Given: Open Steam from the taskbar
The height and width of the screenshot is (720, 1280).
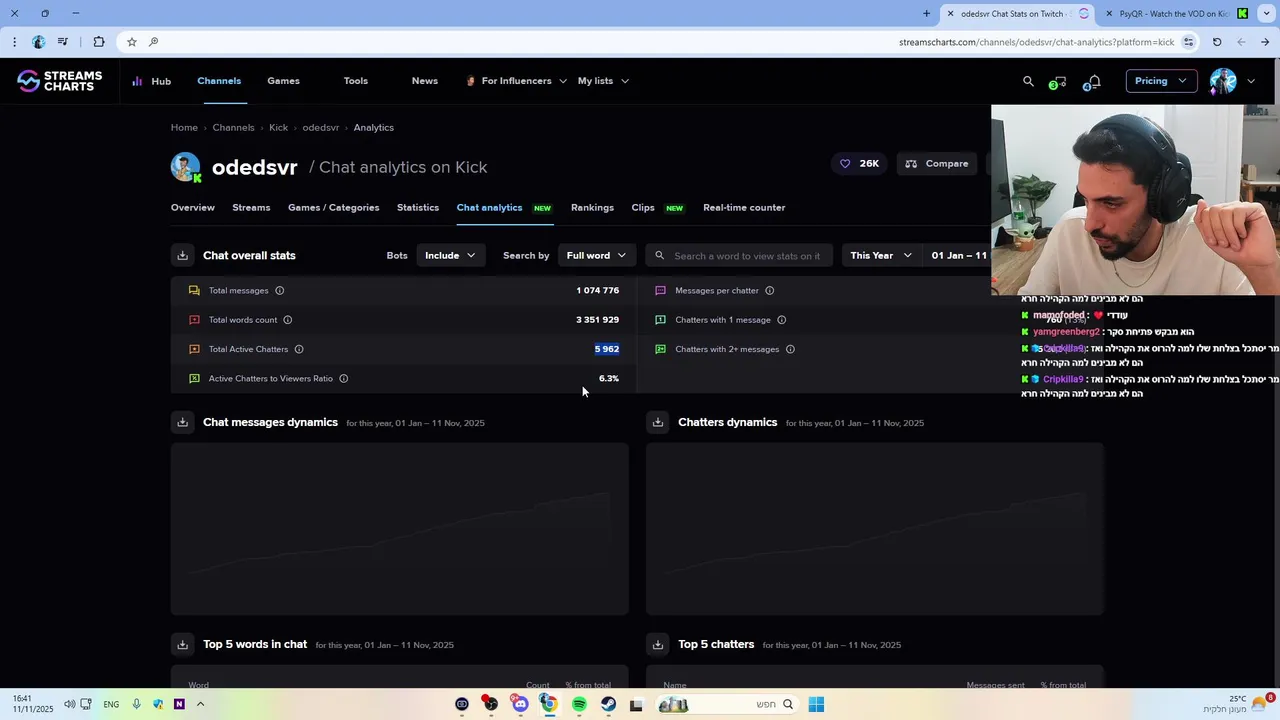Looking at the screenshot, I should click(608, 705).
